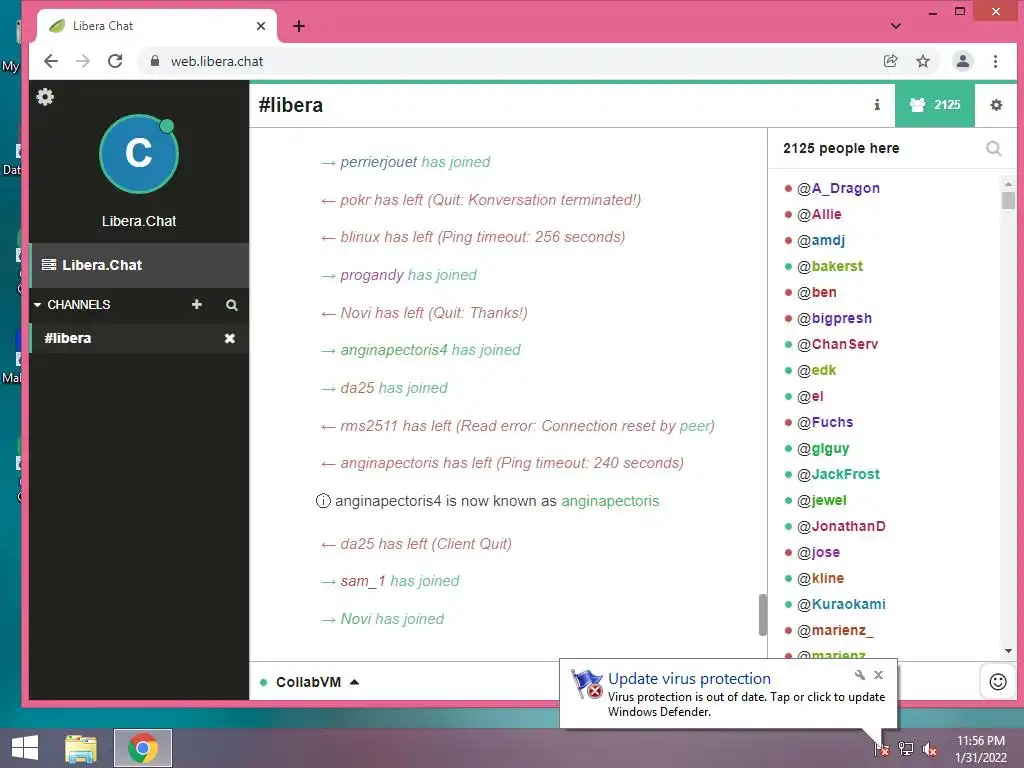Open Chrome's three-dot menu
The height and width of the screenshot is (768, 1024).
pyautogui.click(x=995, y=61)
